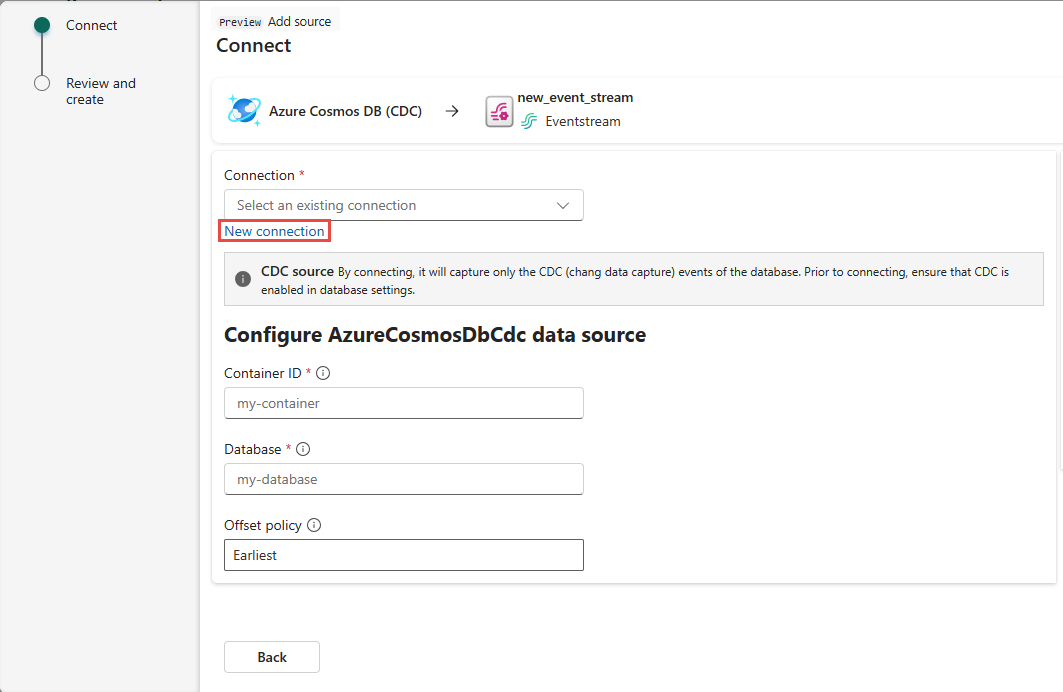Click the info icon beside Database label
1063x692 pixels.
pos(303,449)
